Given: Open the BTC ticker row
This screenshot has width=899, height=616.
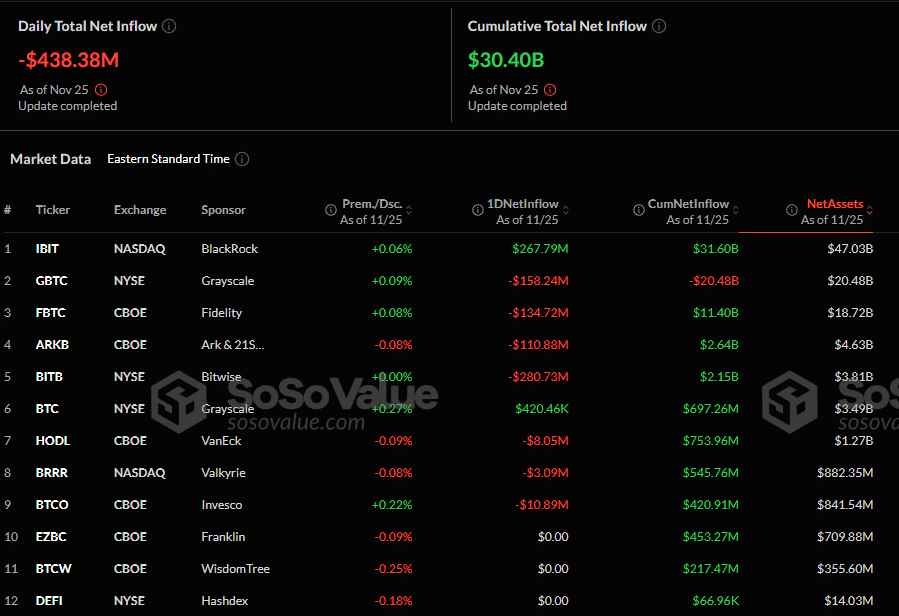Looking at the screenshot, I should pyautogui.click(x=47, y=409).
